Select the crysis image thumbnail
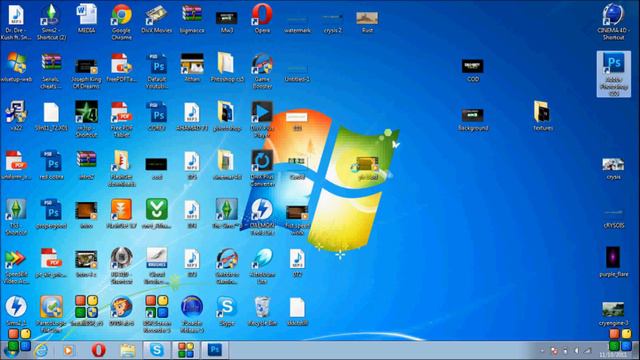The image size is (640, 360). 613,165
